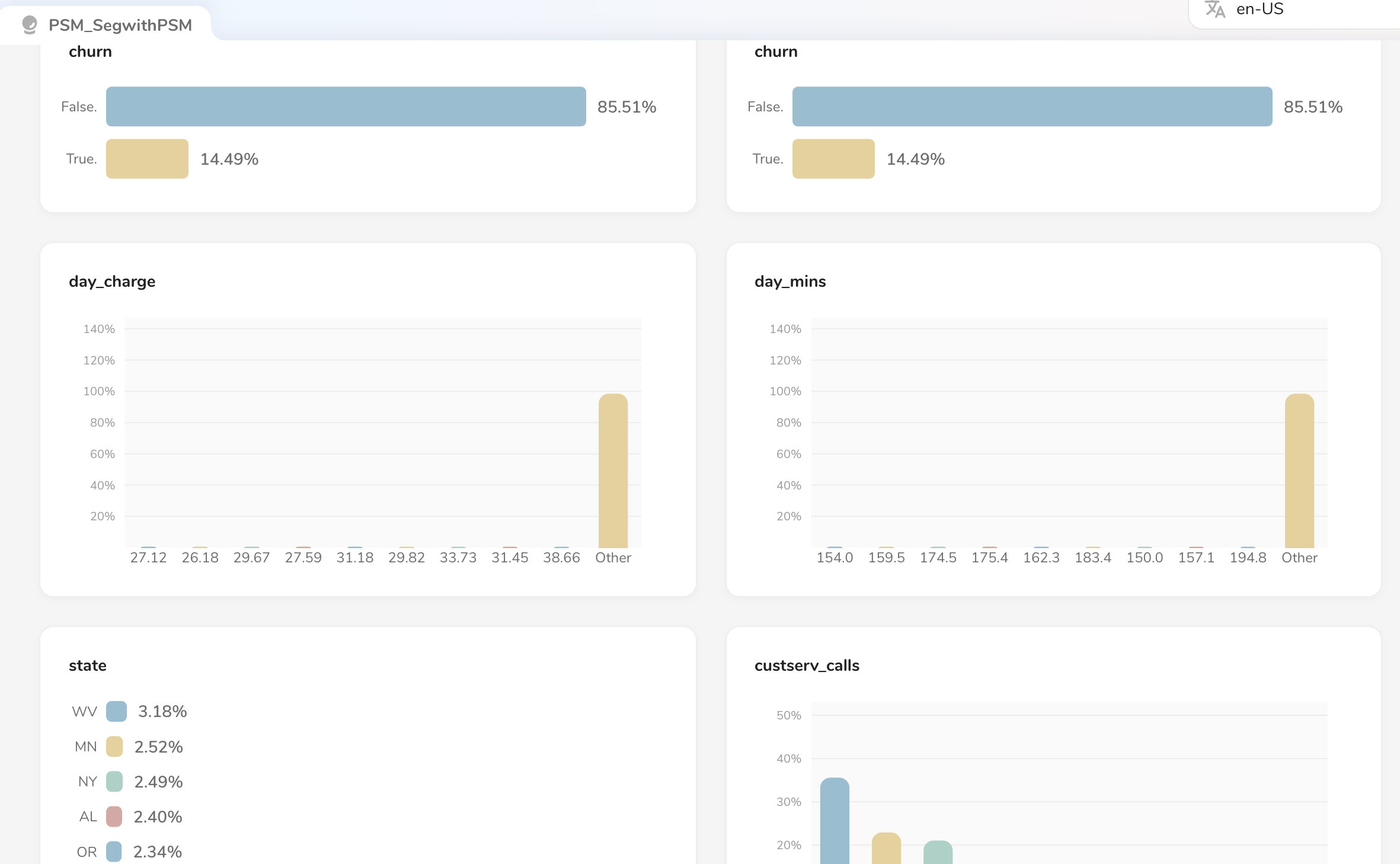Click the PSM_SegwithPSM tab avatar icon
Viewport: 1400px width, 864px height.
click(30, 25)
